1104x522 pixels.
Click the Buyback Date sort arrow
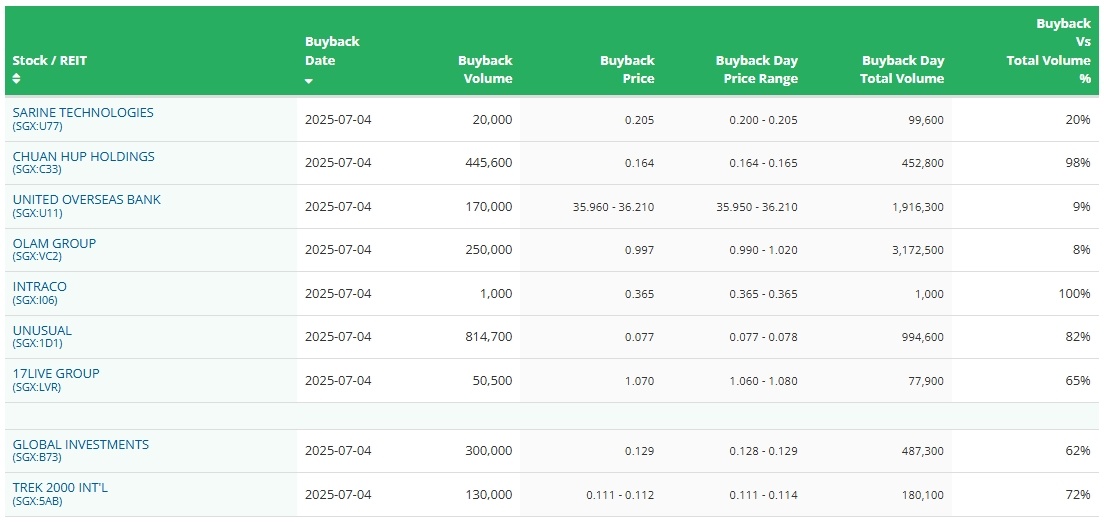[x=308, y=82]
